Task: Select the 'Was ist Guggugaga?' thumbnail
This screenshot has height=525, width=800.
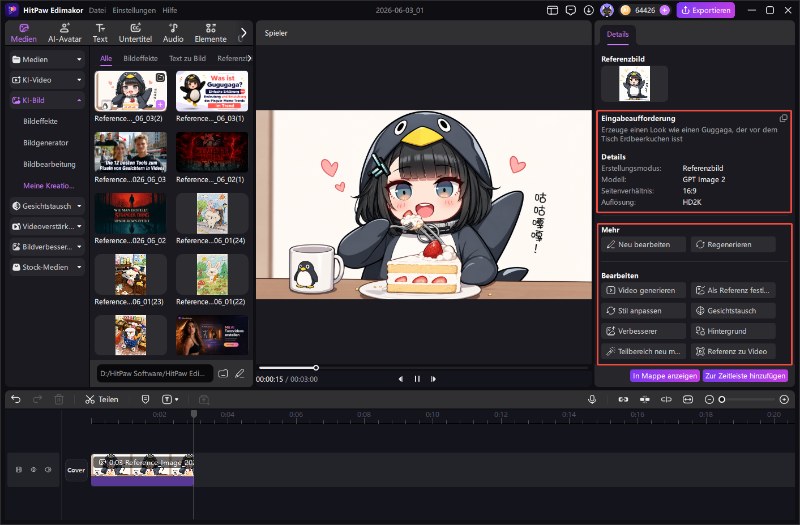Action: point(212,91)
